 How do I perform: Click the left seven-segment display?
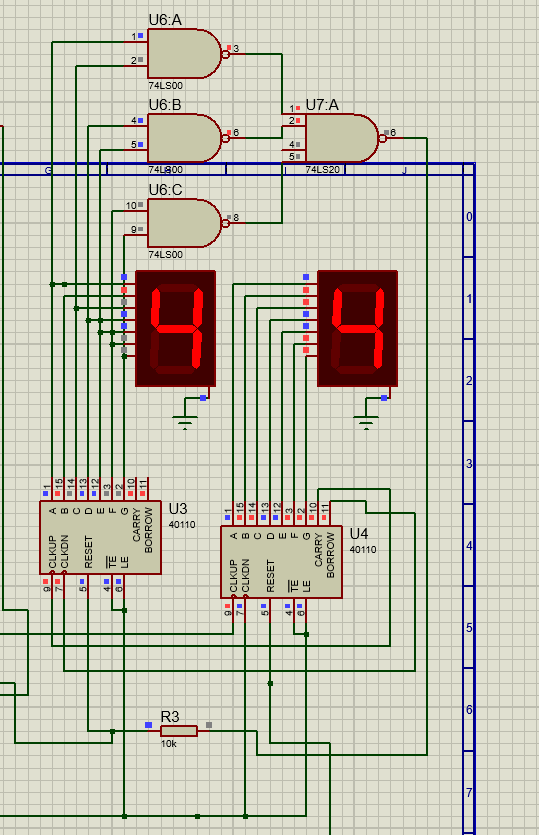click(x=176, y=328)
